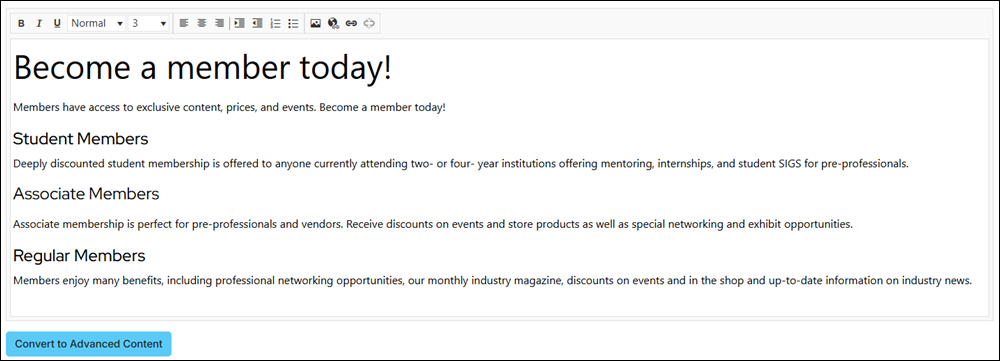This screenshot has width=1000, height=361.
Task: Toggle italic formatting
Action: click(x=39, y=24)
